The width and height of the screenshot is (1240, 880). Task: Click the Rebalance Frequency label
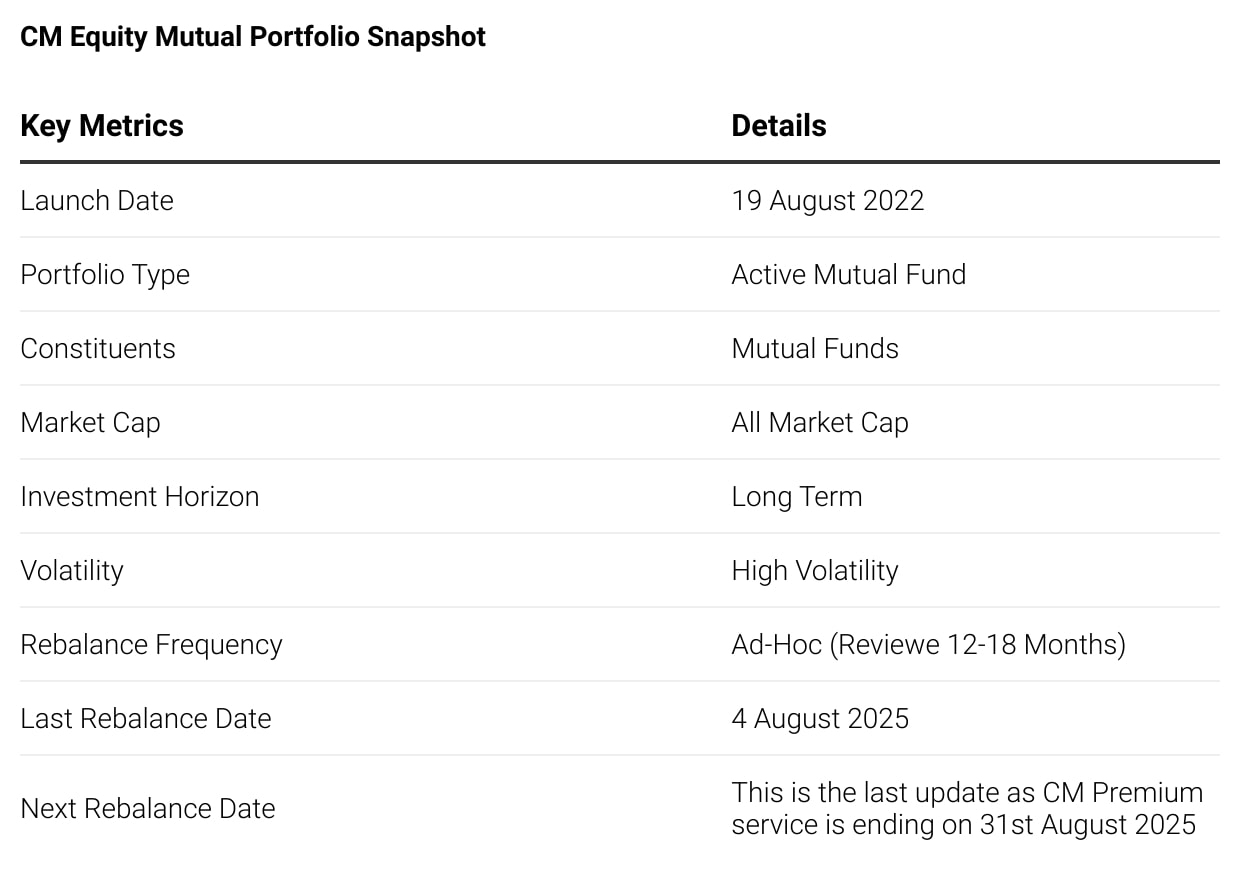(151, 645)
